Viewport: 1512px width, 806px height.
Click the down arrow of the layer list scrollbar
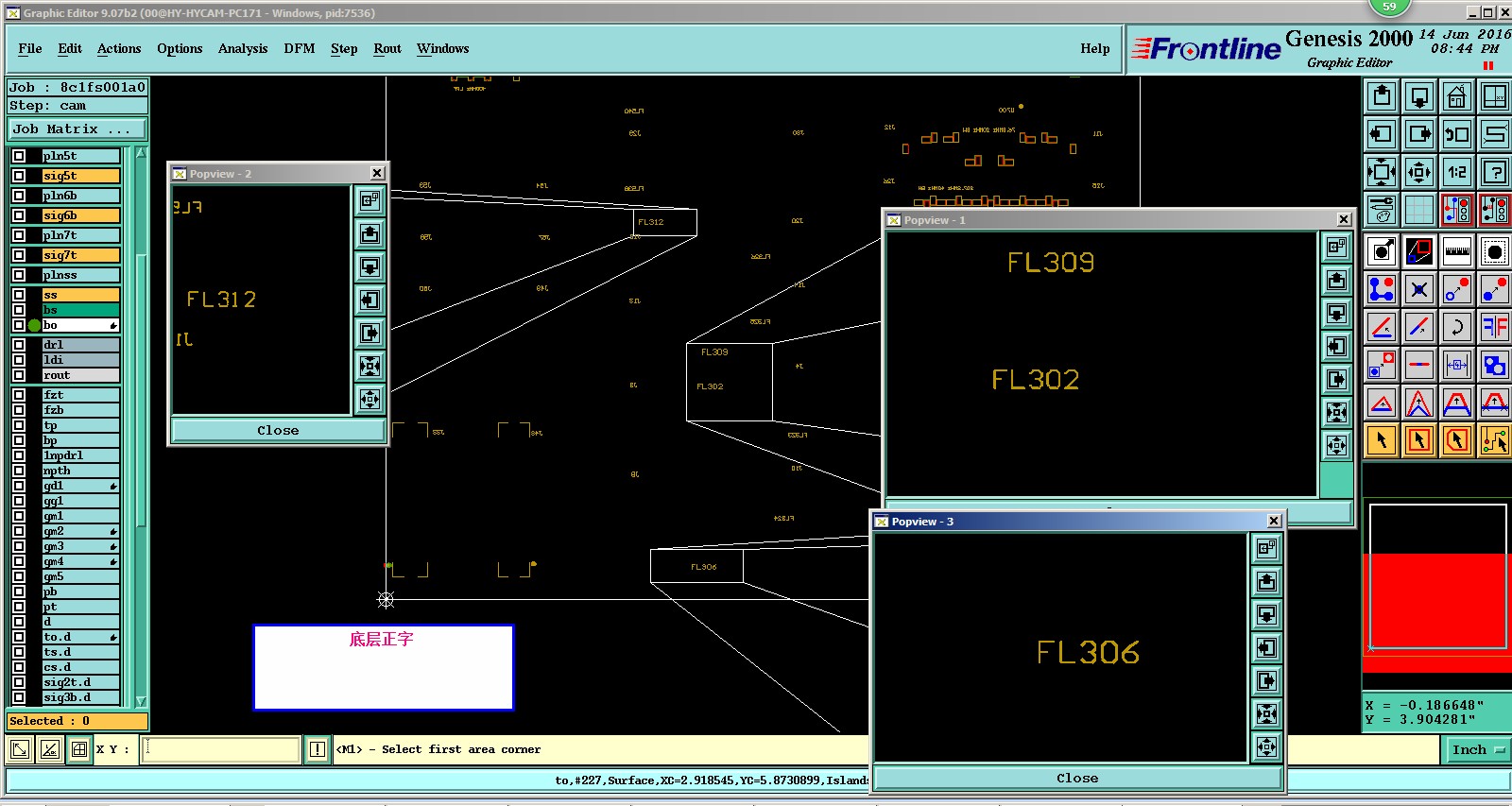click(x=141, y=701)
